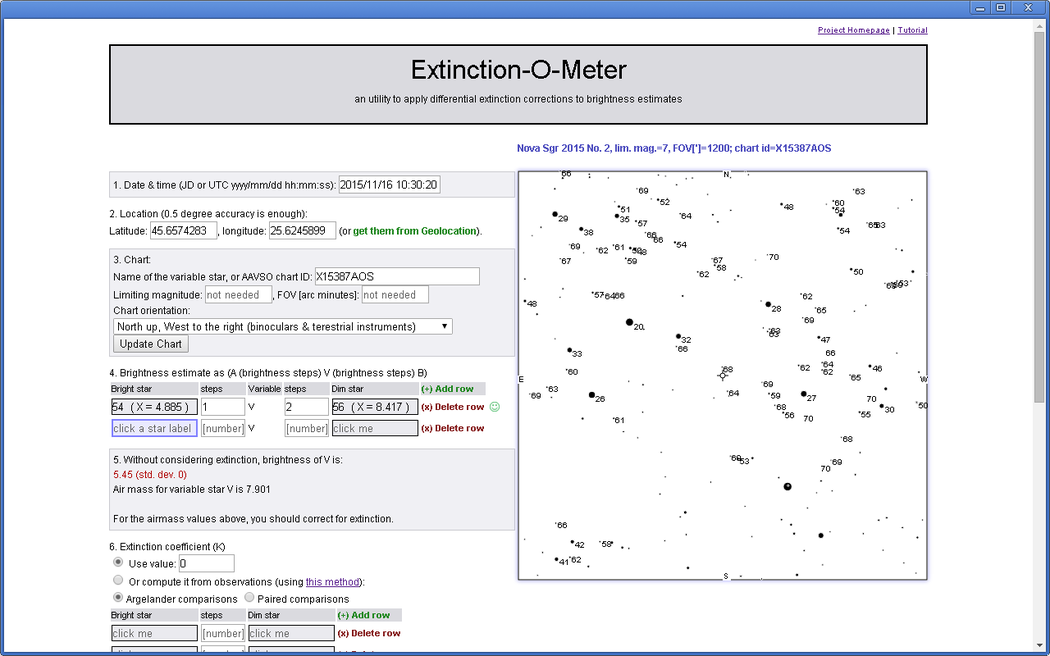Select the Use value radio button

118,563
